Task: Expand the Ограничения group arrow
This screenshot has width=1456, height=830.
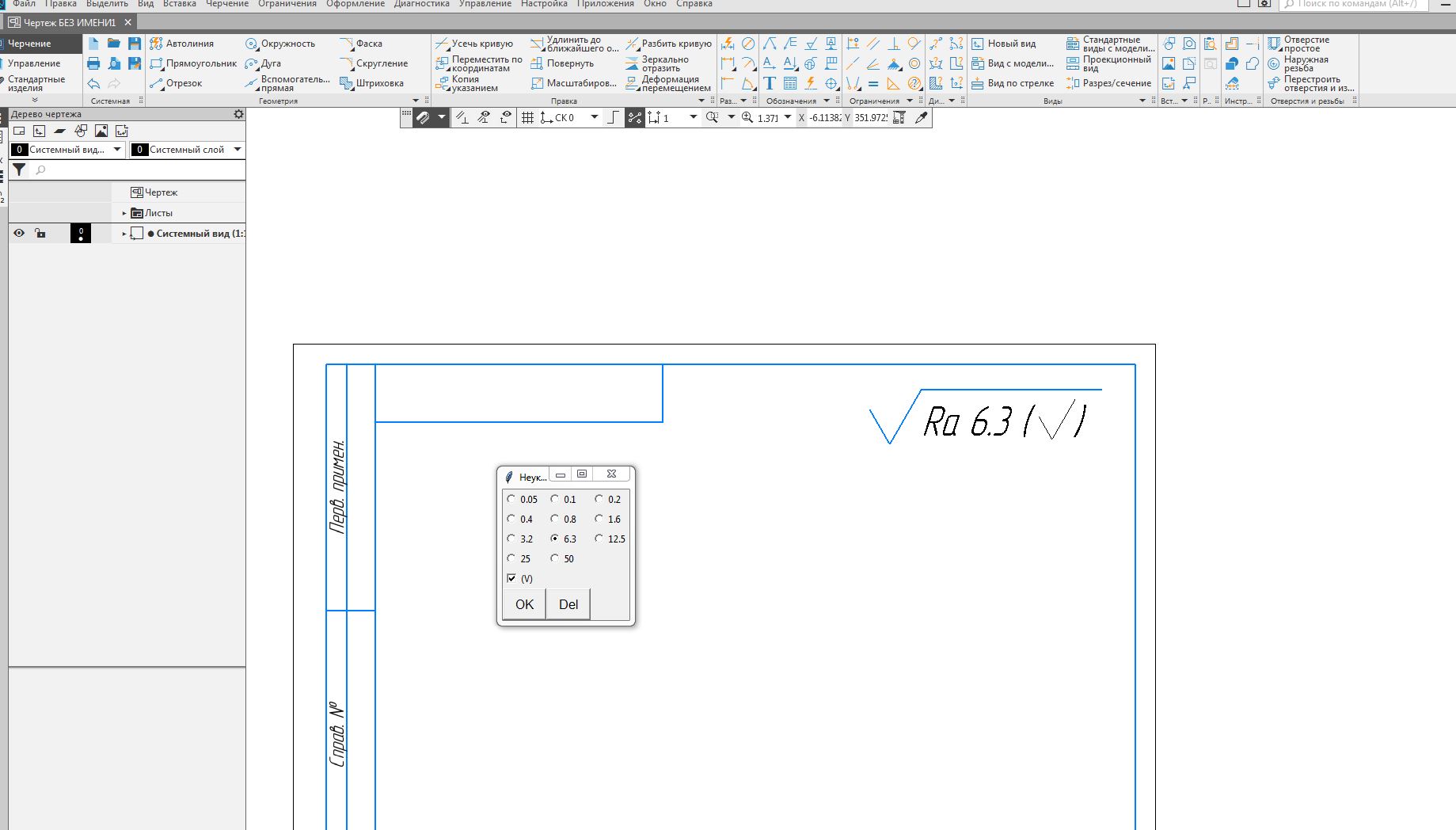Action: click(910, 101)
